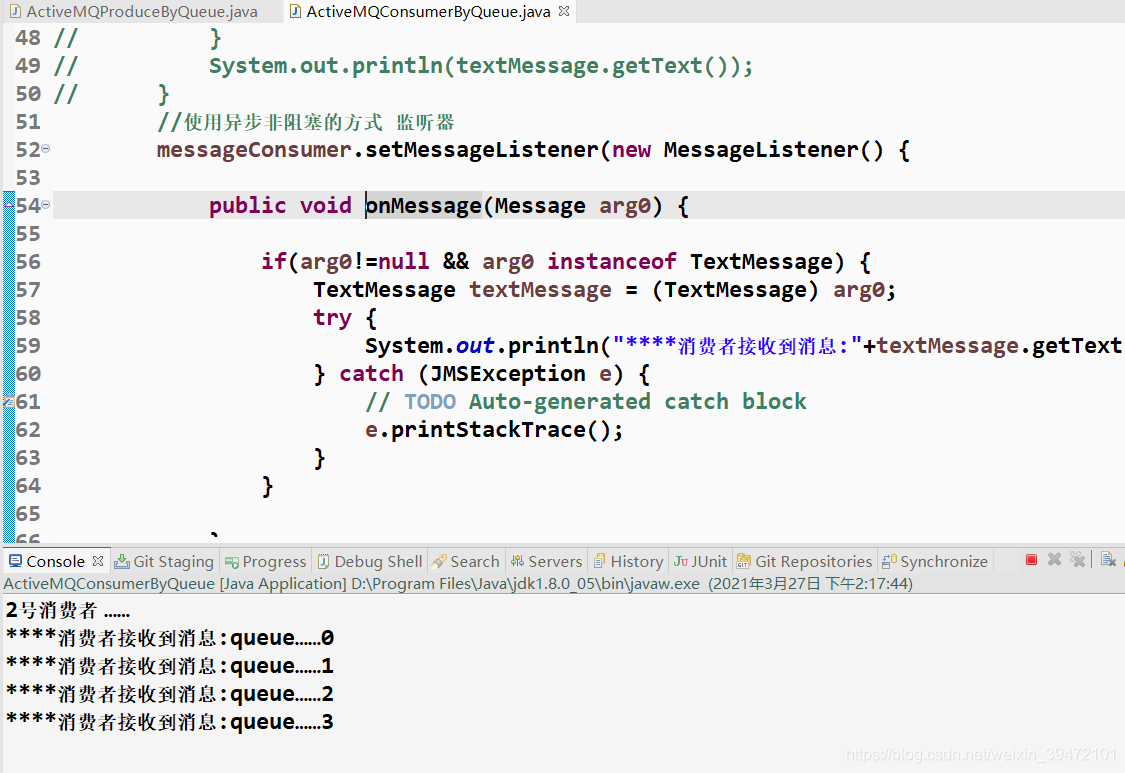Switch to ActiveMQProduceByQueue.java editor tab
This screenshot has width=1125, height=773.
pos(134,11)
